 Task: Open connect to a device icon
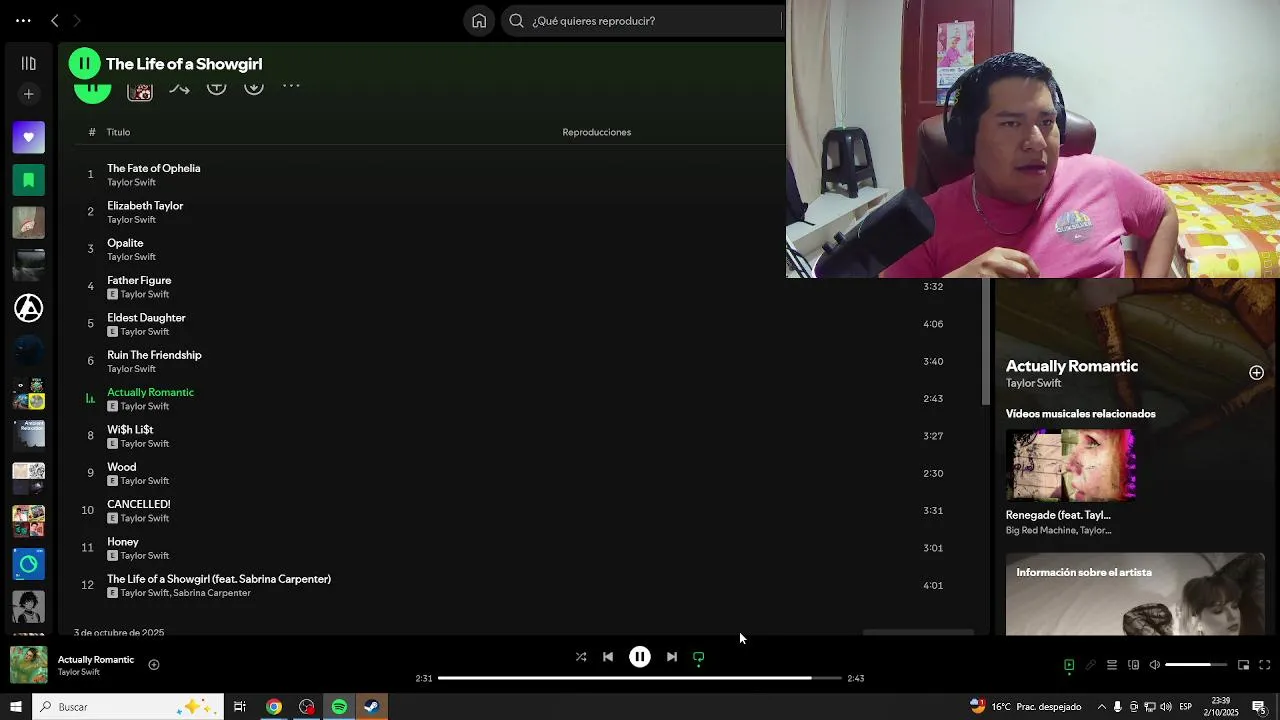pyautogui.click(x=1134, y=665)
